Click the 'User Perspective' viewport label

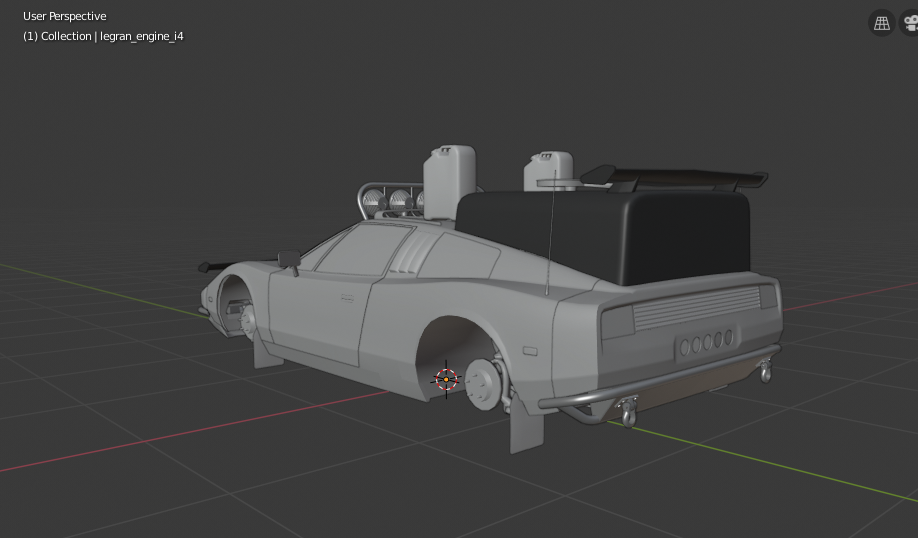pyautogui.click(x=64, y=16)
